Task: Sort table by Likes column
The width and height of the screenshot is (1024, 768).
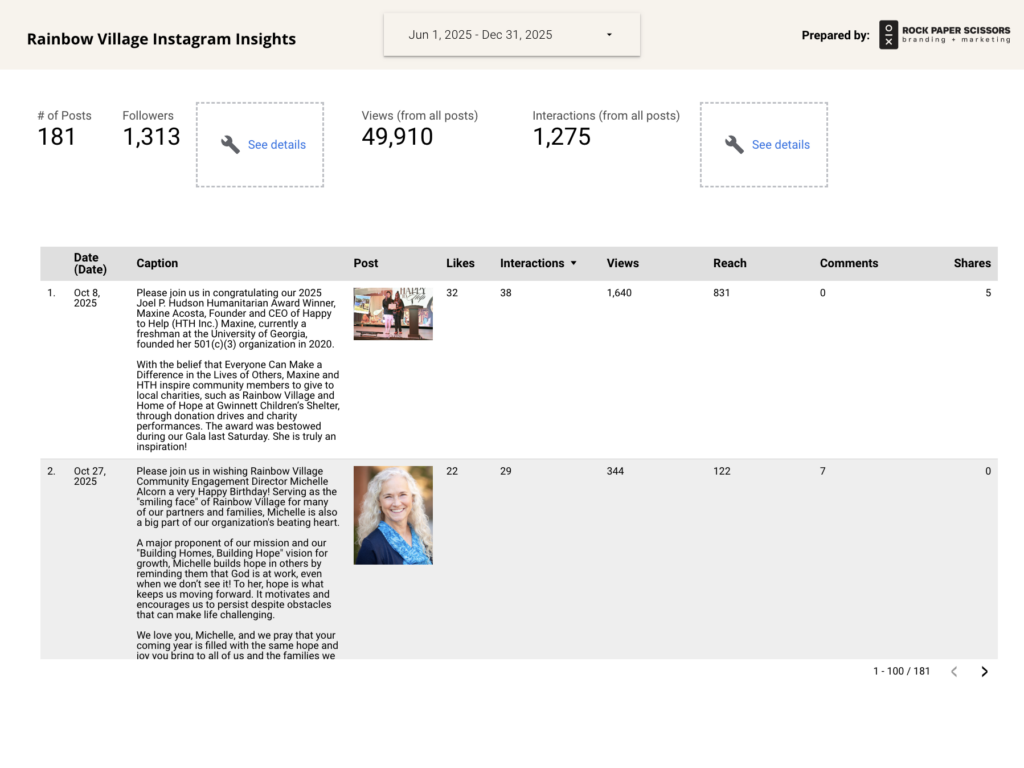Action: [x=460, y=263]
